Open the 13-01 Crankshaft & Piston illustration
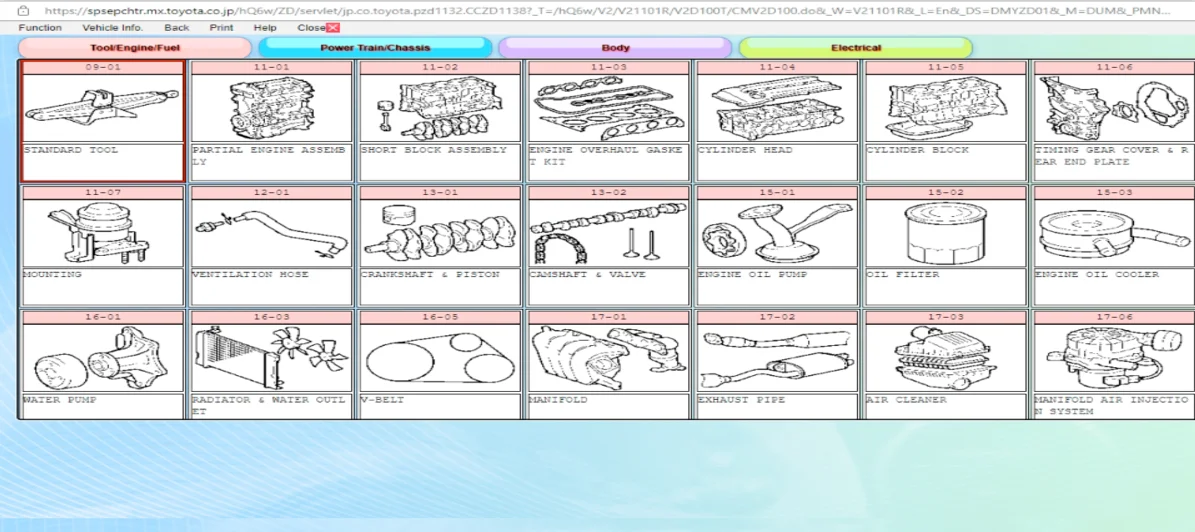The image size is (1195, 532). [x=440, y=232]
